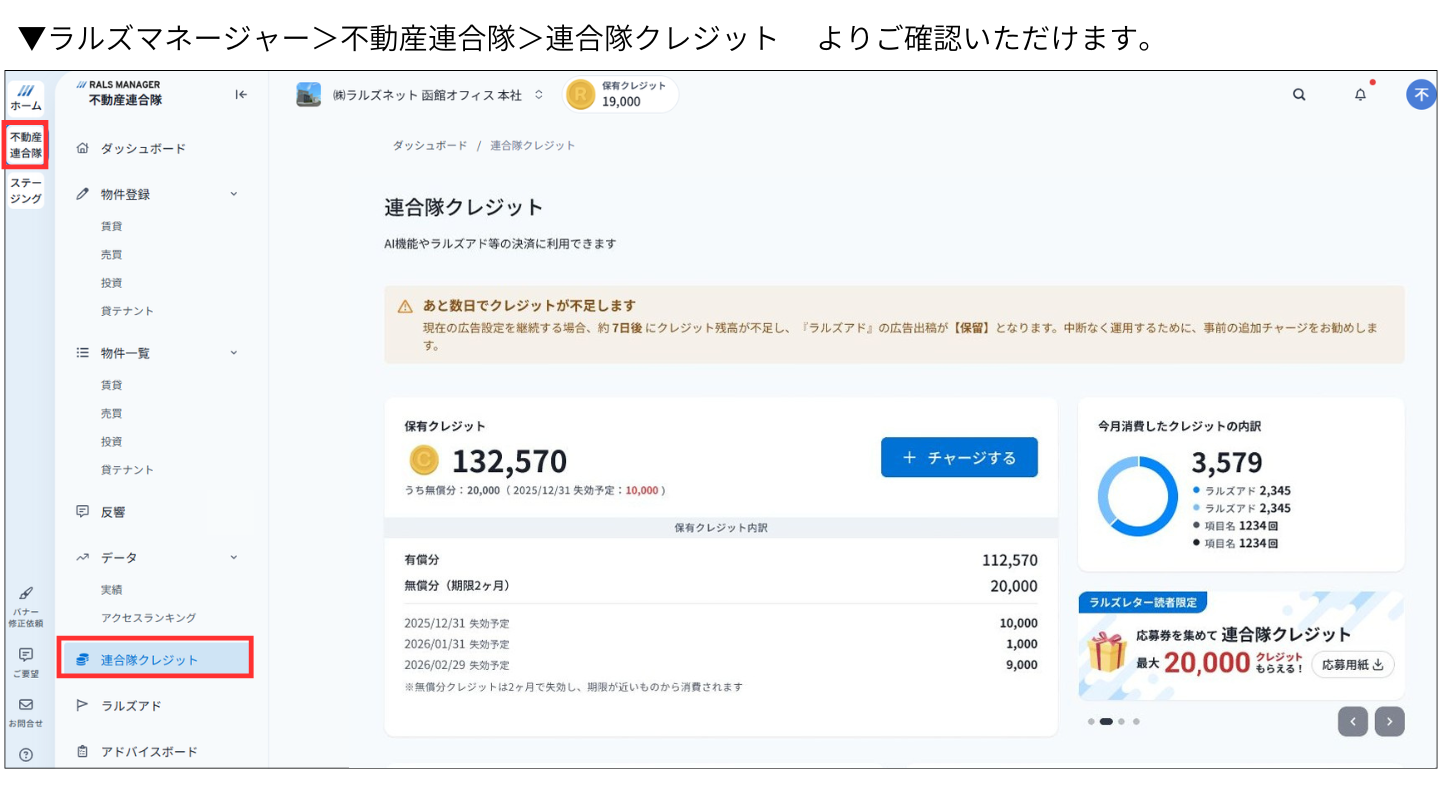The height and width of the screenshot is (800, 1440).
Task: Open 投資 under 物件一覧
Action: (x=111, y=441)
